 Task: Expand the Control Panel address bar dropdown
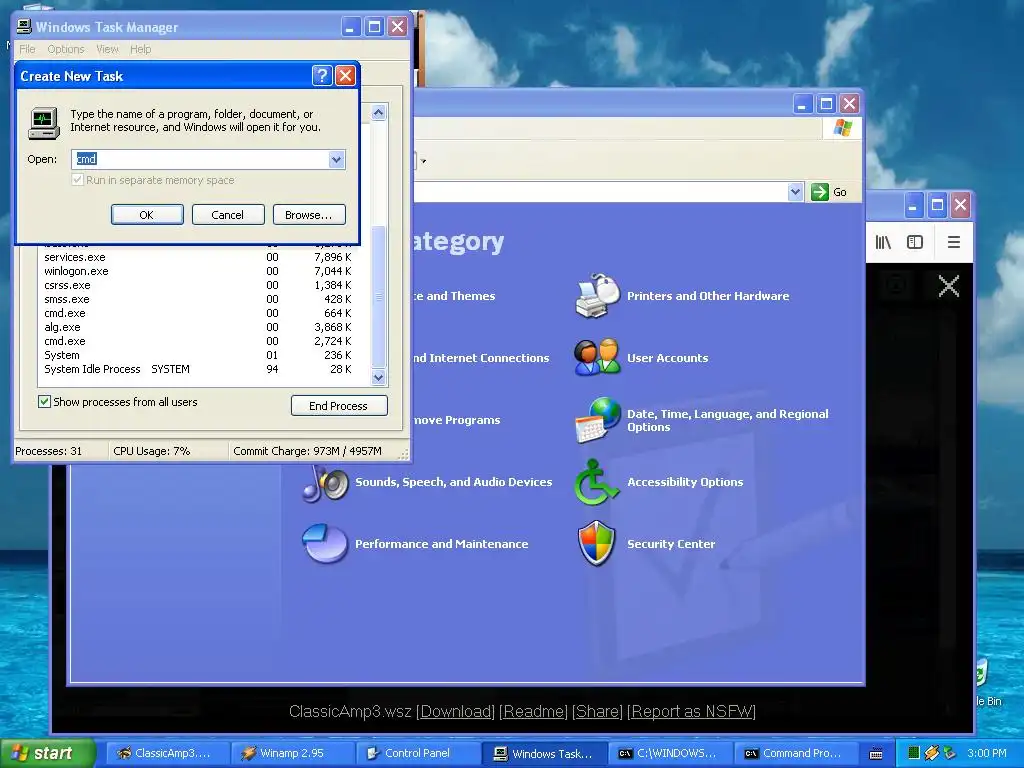coord(795,192)
